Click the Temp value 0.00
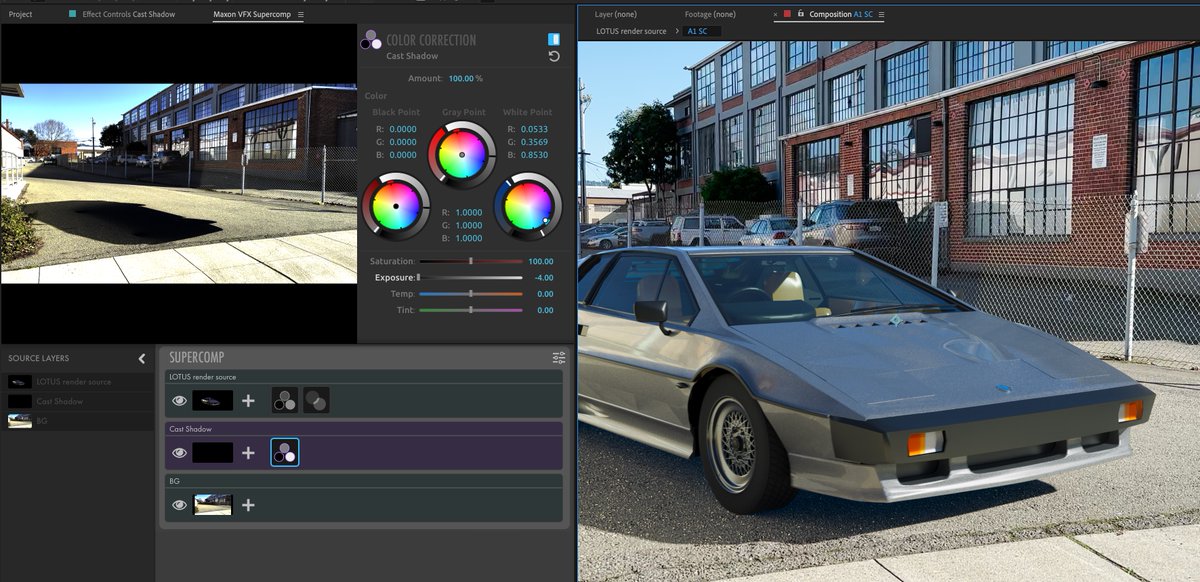The height and width of the screenshot is (582, 1200). pyautogui.click(x=545, y=294)
